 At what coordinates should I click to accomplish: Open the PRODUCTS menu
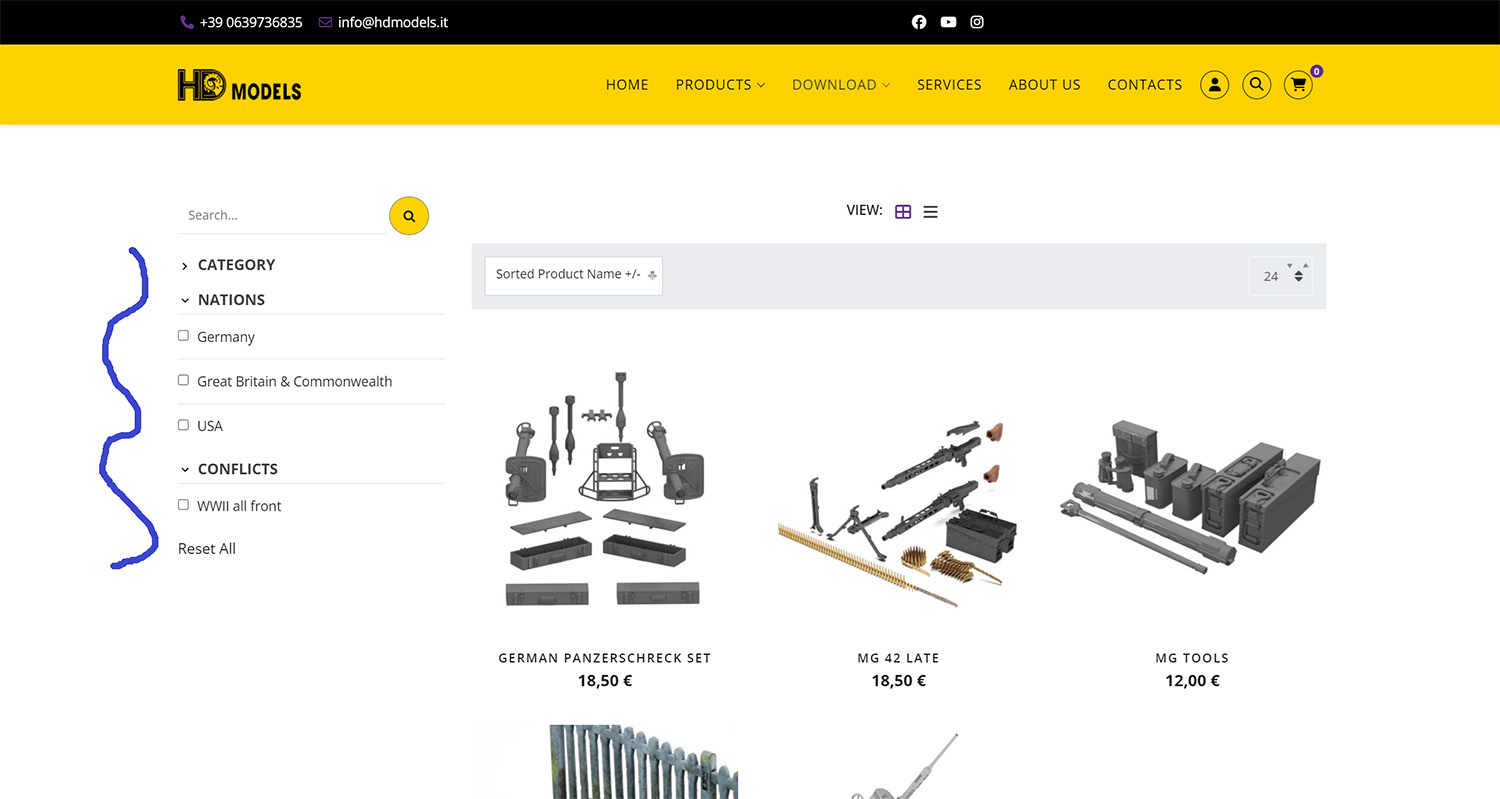719,85
